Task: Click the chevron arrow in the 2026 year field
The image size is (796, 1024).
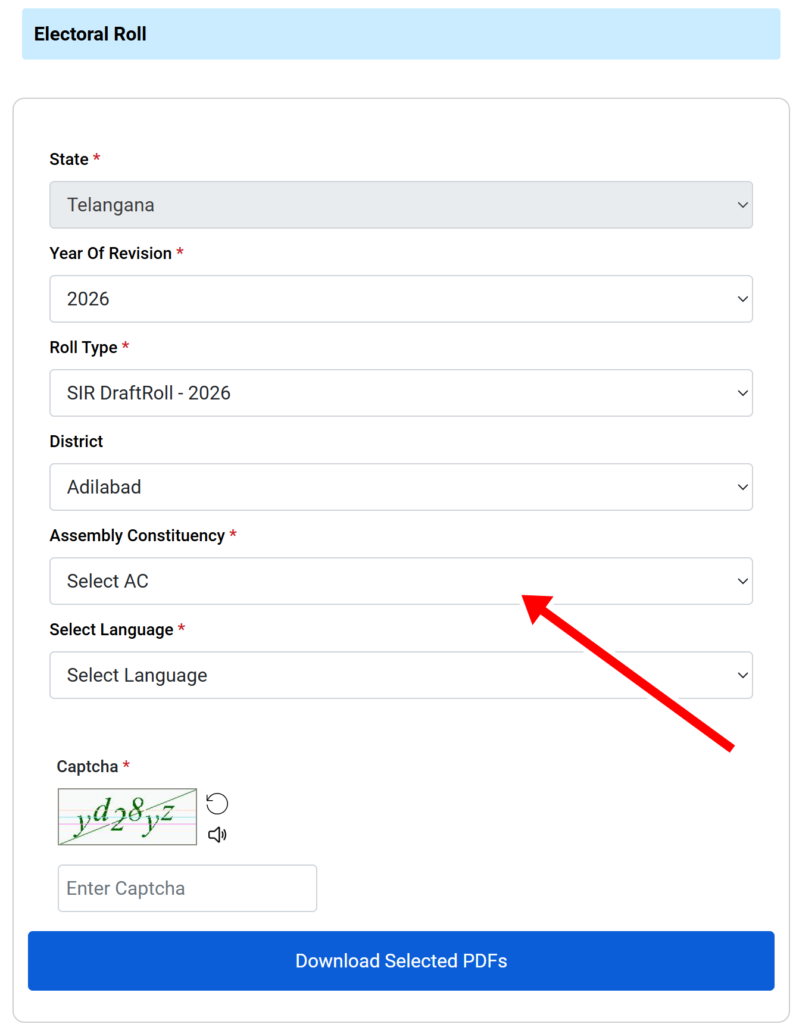Action: tap(742, 299)
